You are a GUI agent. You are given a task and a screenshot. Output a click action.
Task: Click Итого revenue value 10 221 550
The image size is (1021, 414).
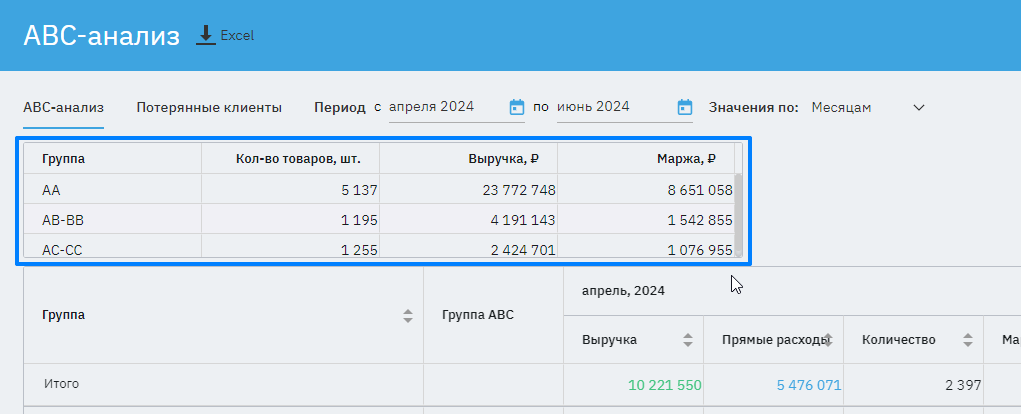[x=665, y=385]
